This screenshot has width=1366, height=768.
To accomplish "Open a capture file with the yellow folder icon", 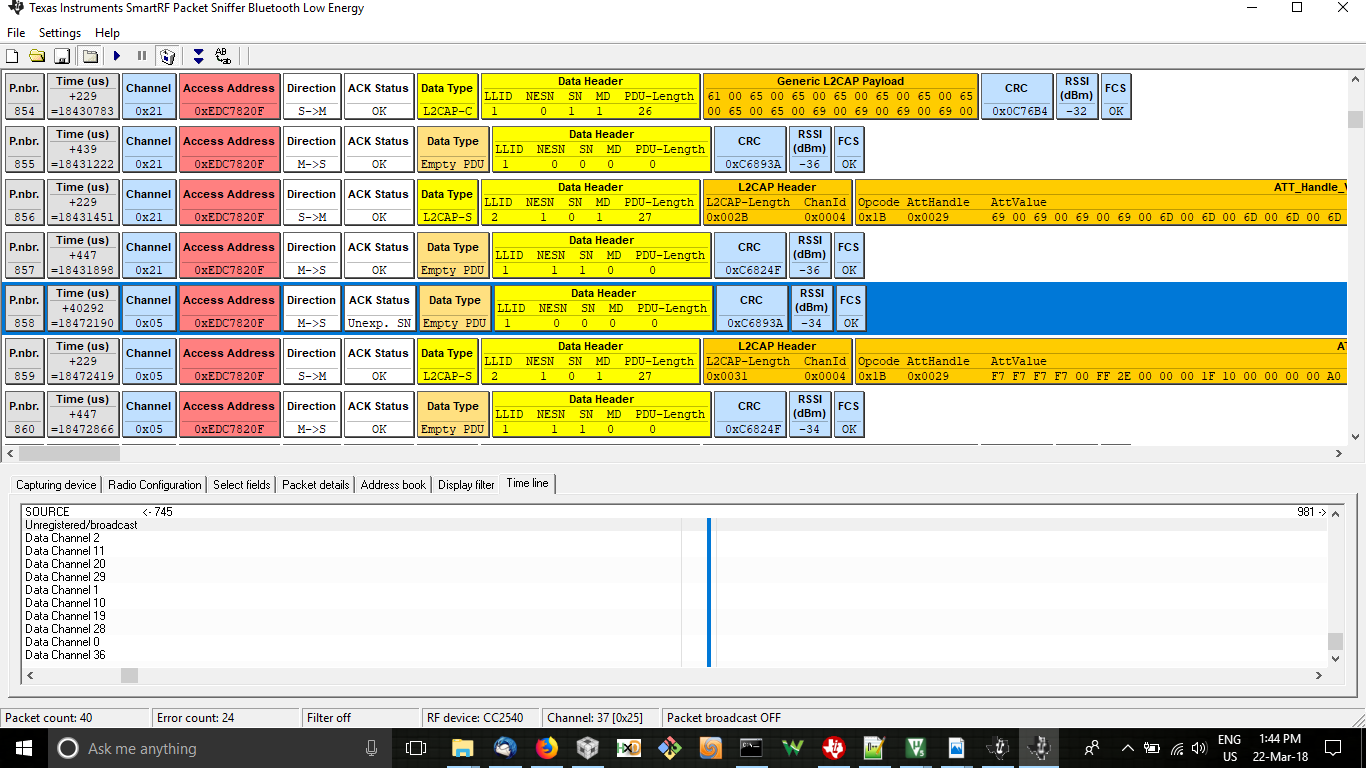I will [37, 56].
